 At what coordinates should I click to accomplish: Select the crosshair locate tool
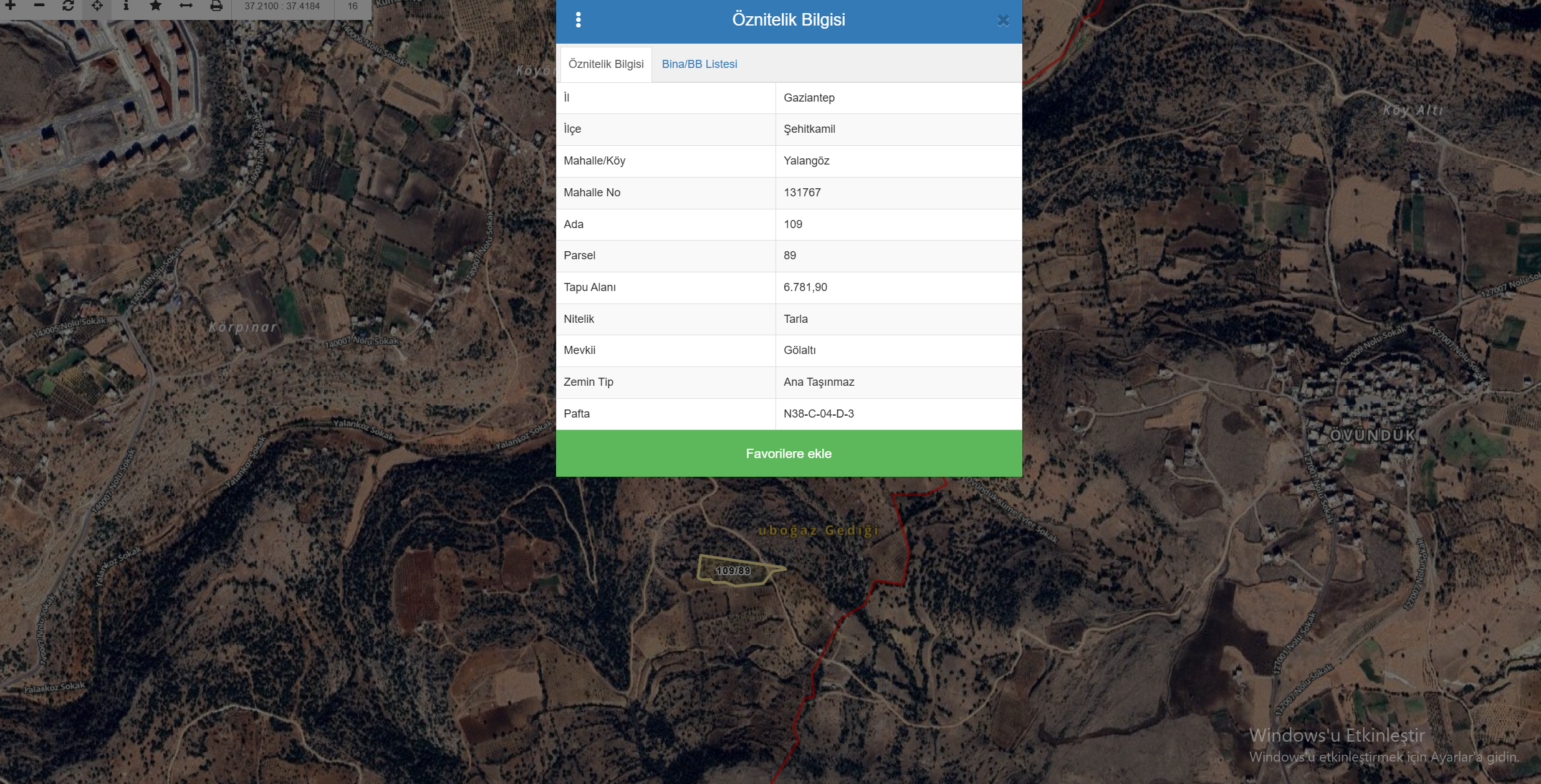coord(97,6)
